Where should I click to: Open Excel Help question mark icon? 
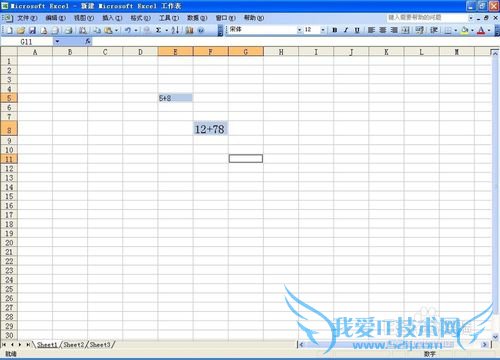tap(201, 30)
